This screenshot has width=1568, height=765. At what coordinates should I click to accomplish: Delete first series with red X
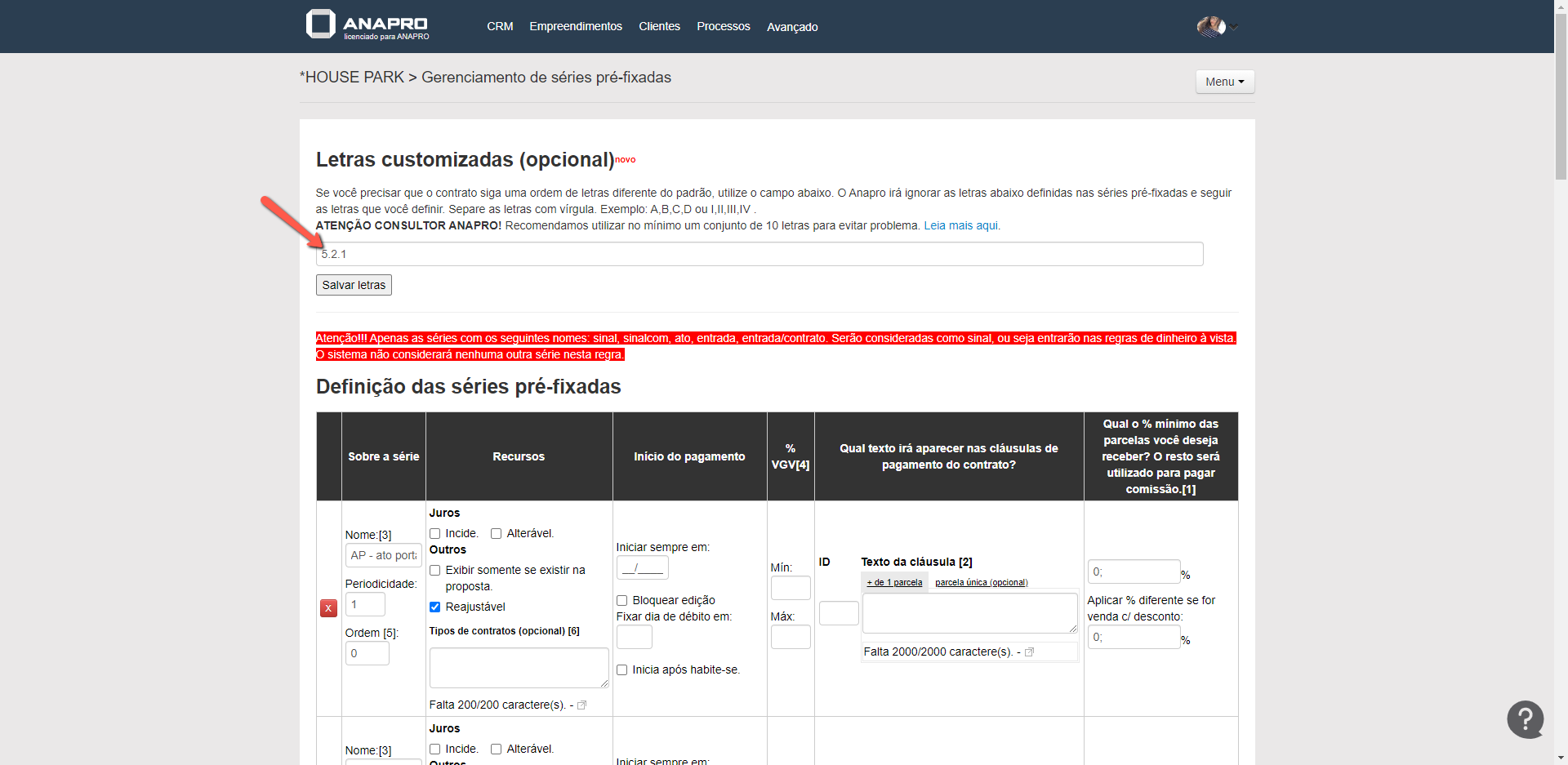coord(328,608)
